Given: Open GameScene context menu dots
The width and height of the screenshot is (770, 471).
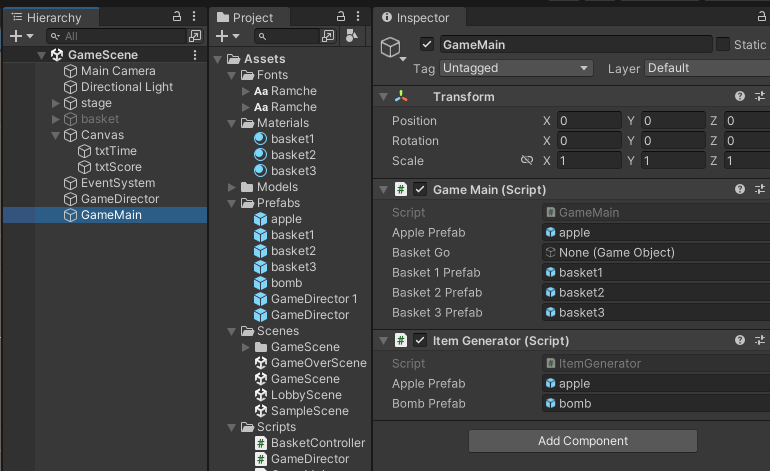Looking at the screenshot, I should (x=195, y=55).
